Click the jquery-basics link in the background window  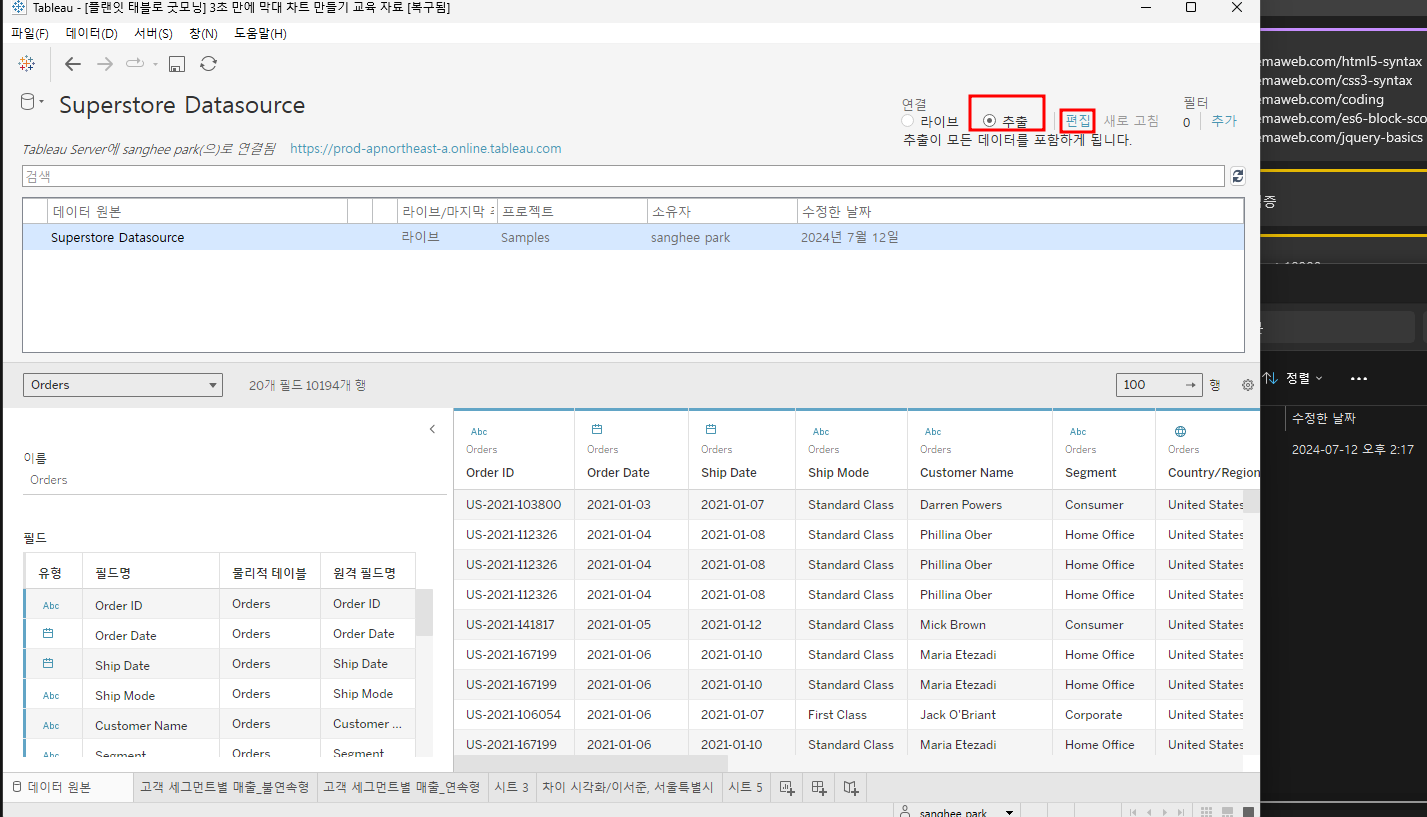coord(1342,138)
